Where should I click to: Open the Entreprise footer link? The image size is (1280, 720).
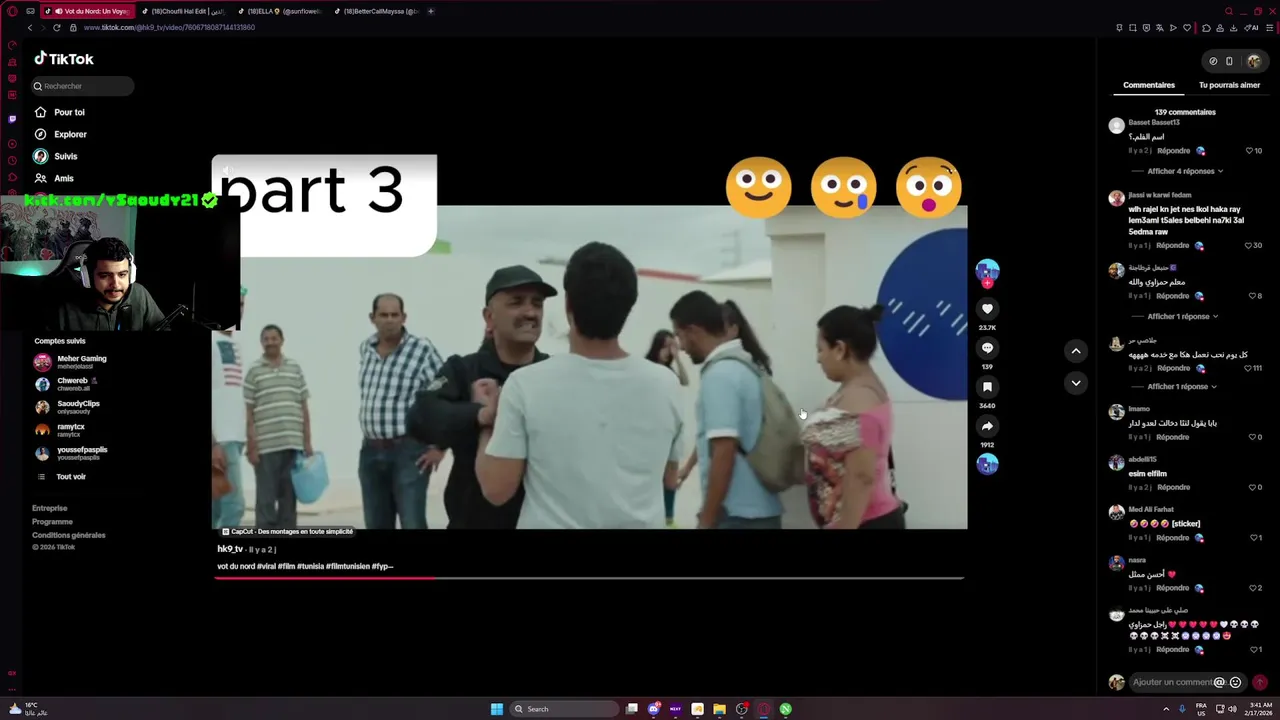50,508
